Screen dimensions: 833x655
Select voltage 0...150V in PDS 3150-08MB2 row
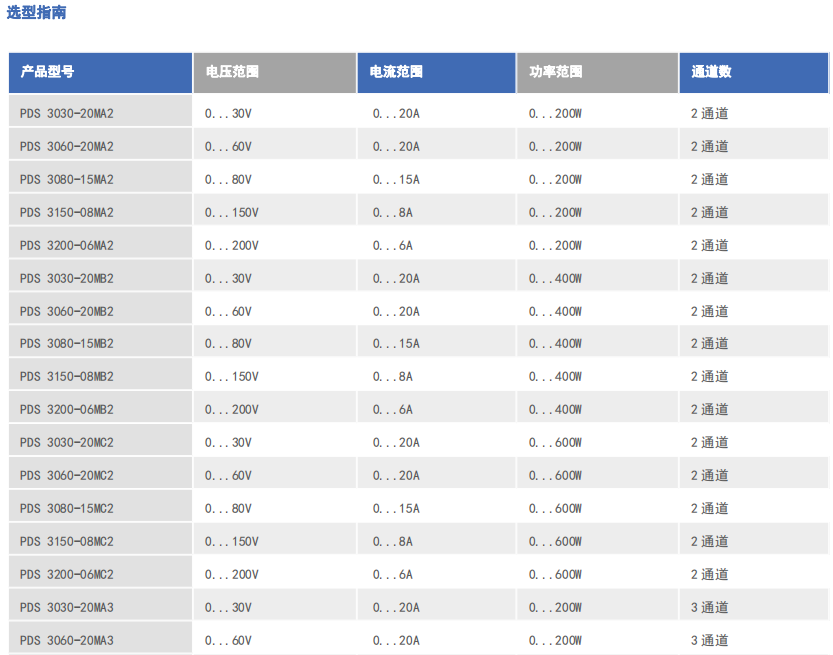(x=232, y=377)
